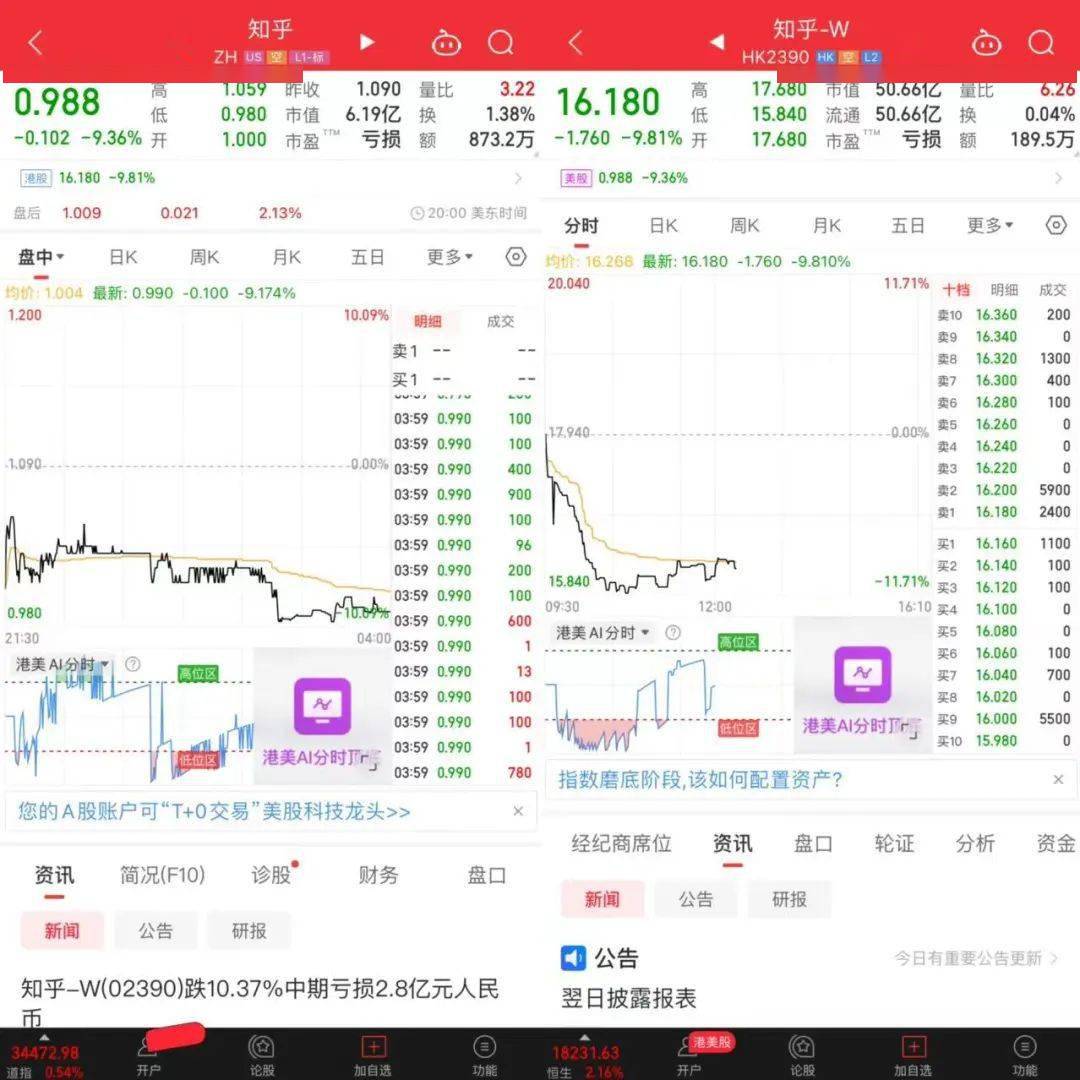Switch to 五日 tab on 知乎-W page
This screenshot has height=1080, width=1080.
908,225
